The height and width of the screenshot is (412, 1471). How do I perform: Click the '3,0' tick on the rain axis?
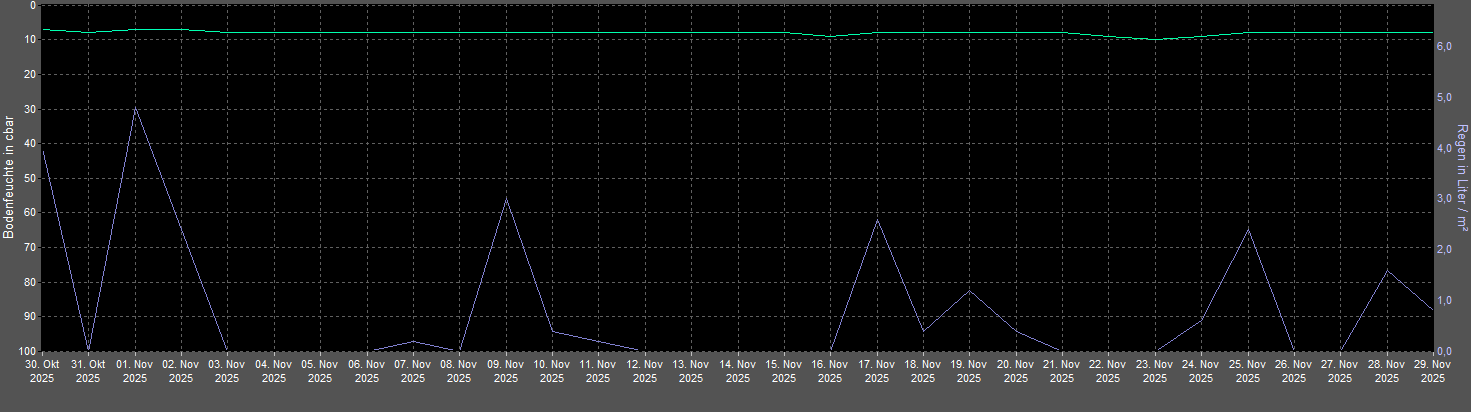click(x=1443, y=199)
